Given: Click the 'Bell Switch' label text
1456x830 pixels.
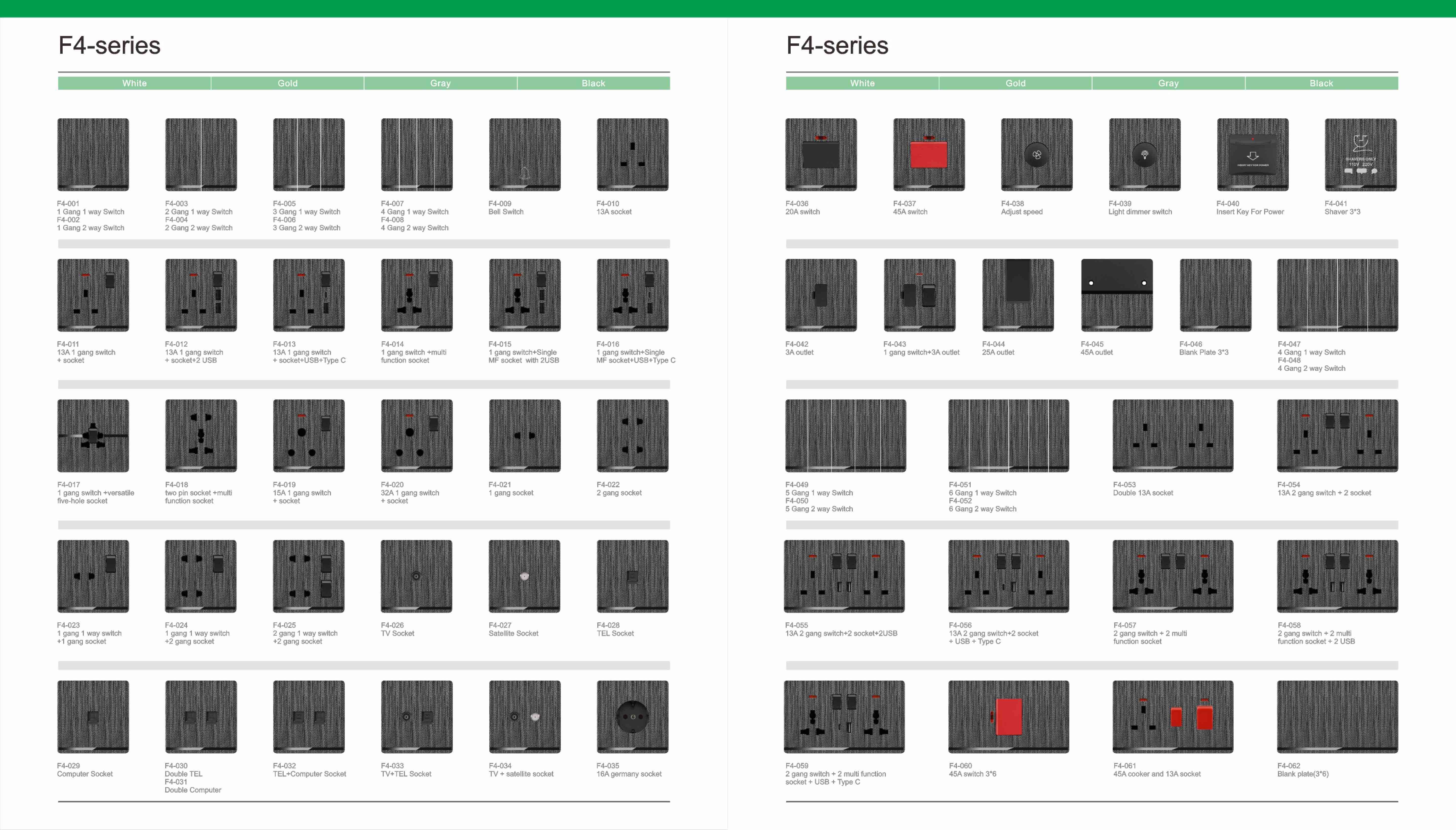Looking at the screenshot, I should tap(506, 212).
